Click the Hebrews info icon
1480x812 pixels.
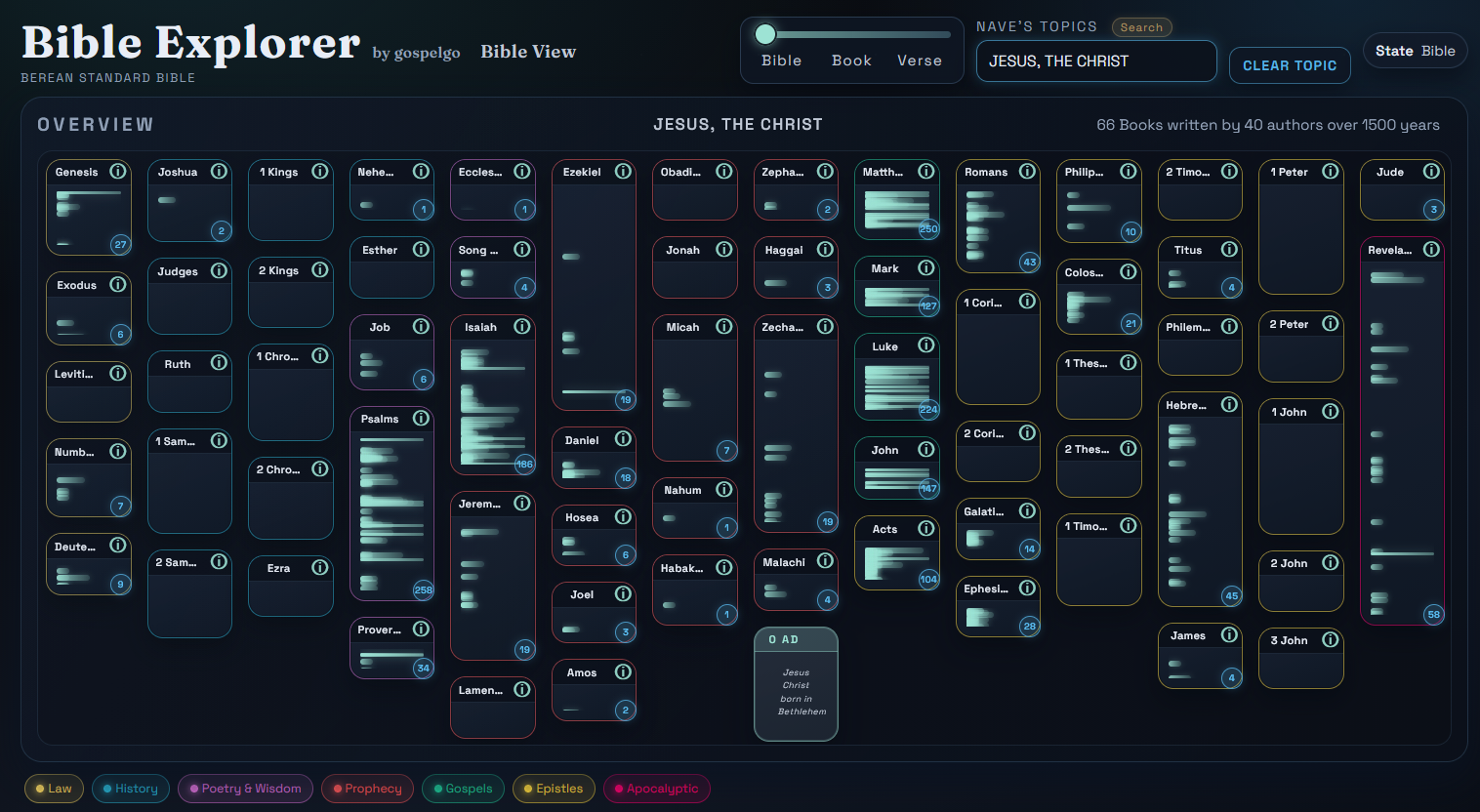pyautogui.click(x=1228, y=405)
